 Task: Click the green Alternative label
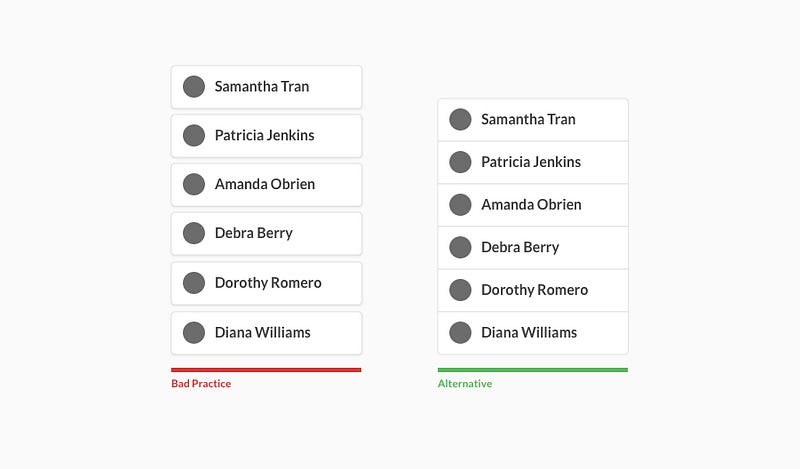click(x=465, y=384)
